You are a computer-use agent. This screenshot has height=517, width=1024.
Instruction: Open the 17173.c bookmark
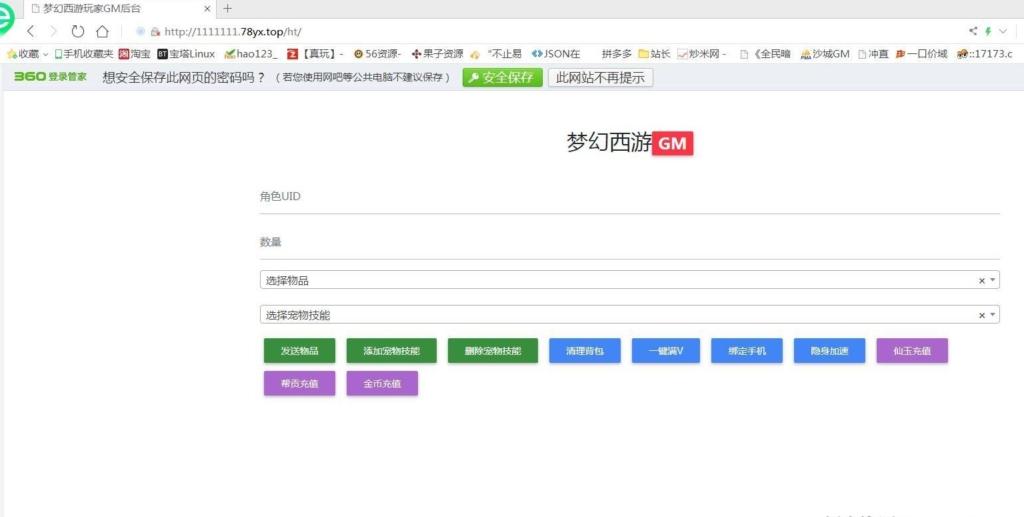click(985, 54)
